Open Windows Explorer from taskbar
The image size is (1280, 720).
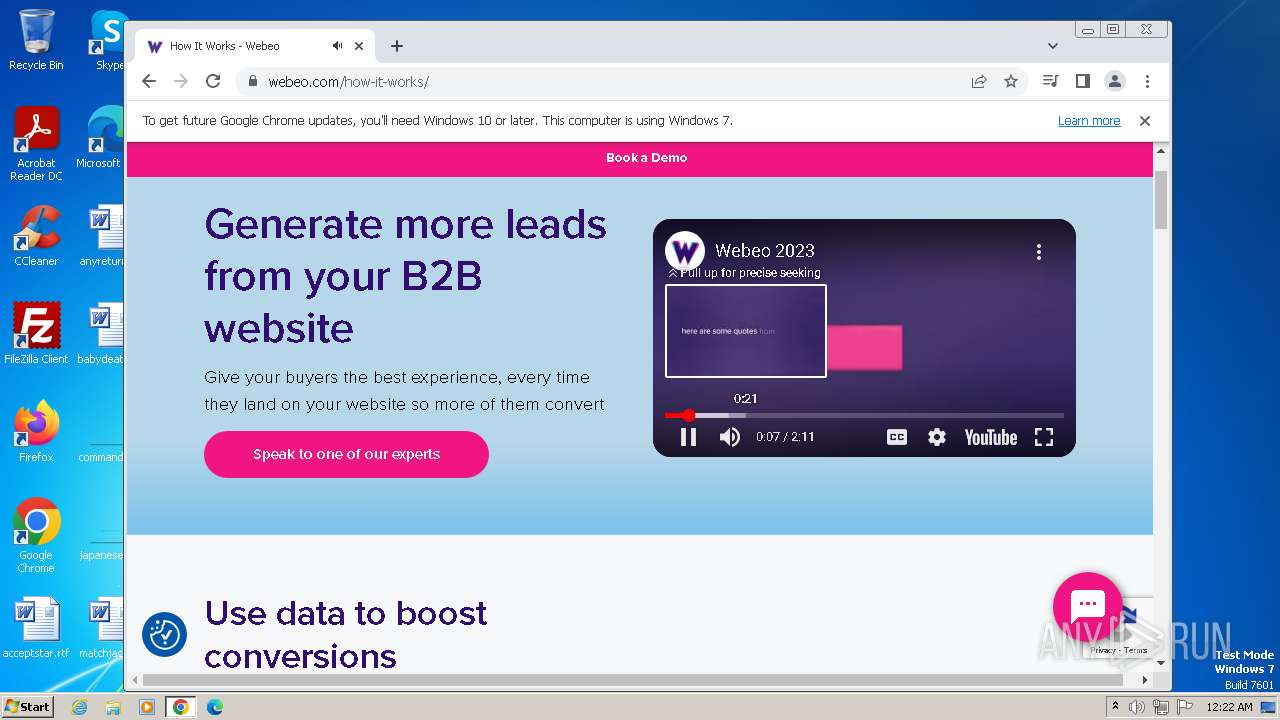point(113,707)
